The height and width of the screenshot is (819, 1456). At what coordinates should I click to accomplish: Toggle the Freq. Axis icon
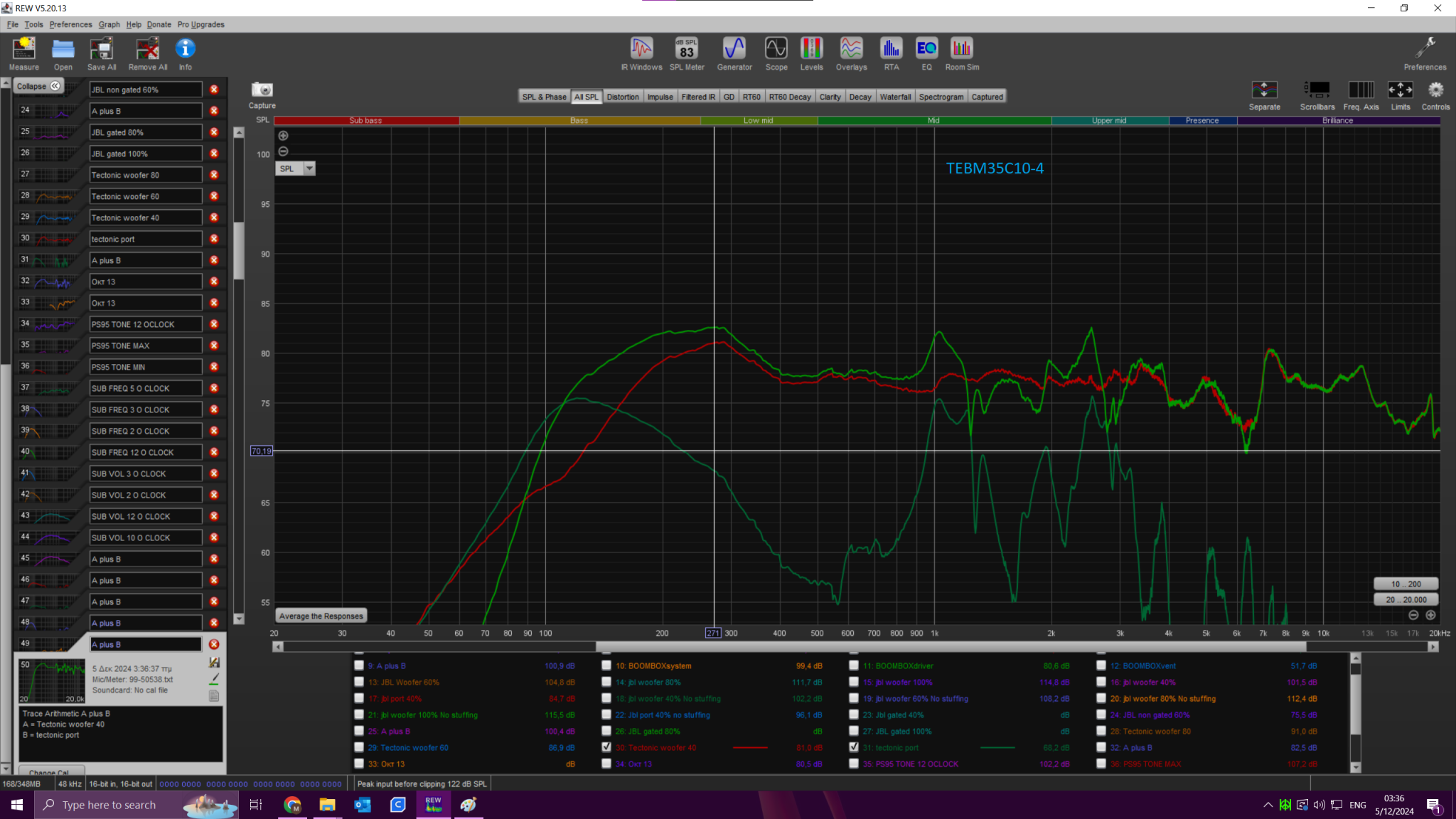click(1361, 90)
